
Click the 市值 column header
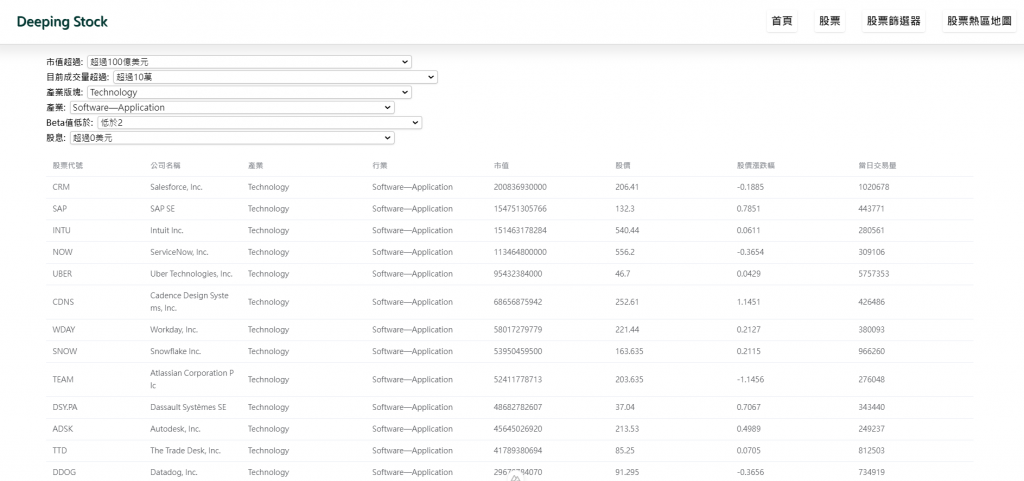tap(502, 165)
